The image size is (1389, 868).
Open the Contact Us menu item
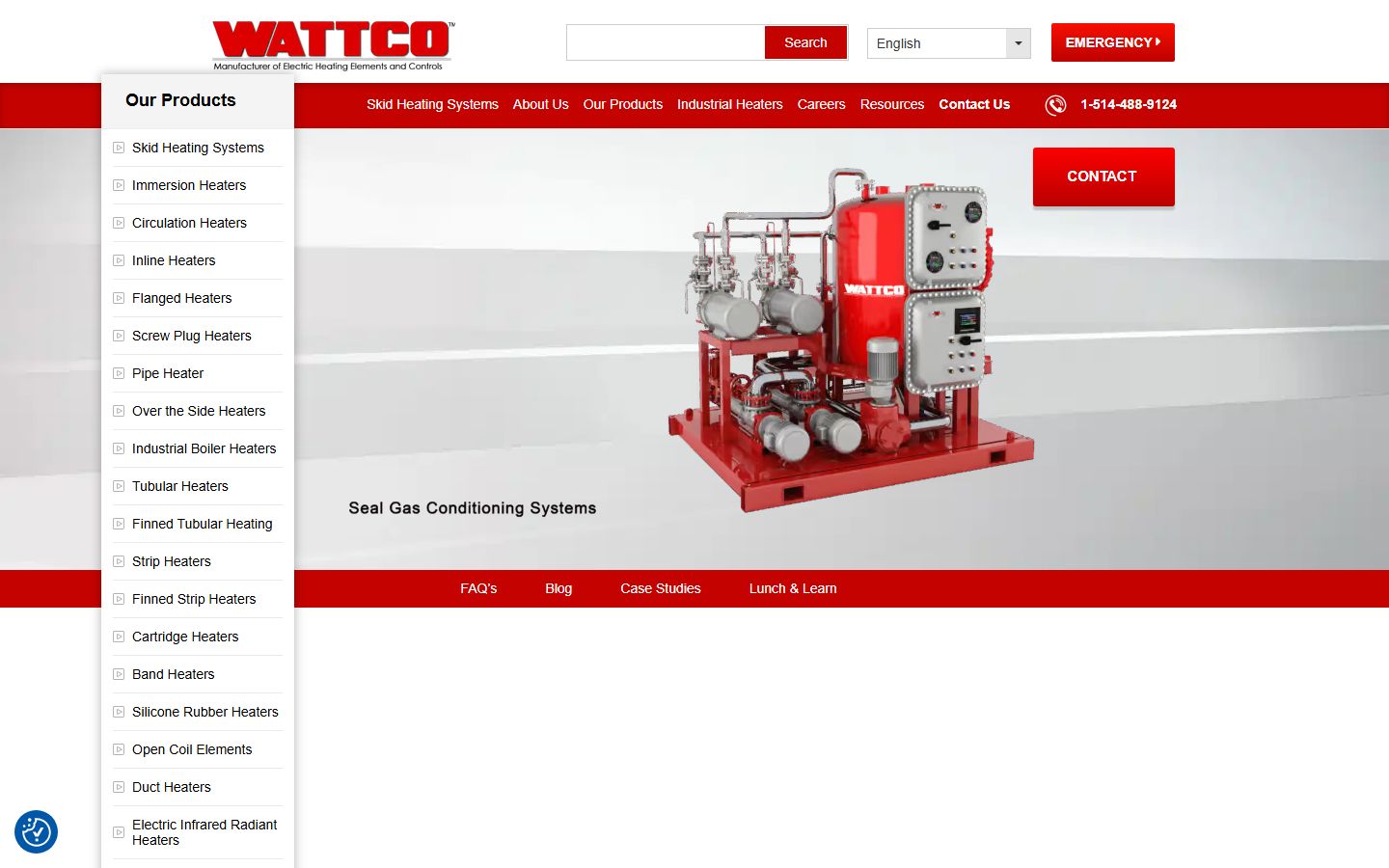(974, 104)
